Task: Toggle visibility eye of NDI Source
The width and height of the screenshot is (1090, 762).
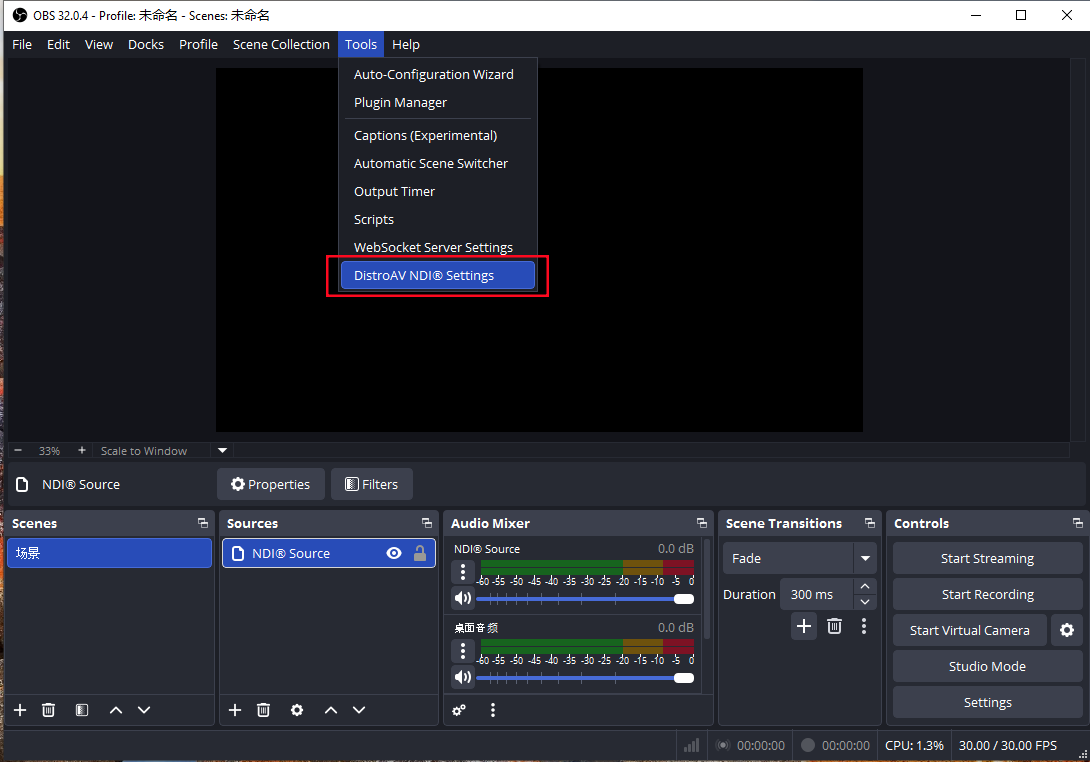Action: click(x=394, y=553)
